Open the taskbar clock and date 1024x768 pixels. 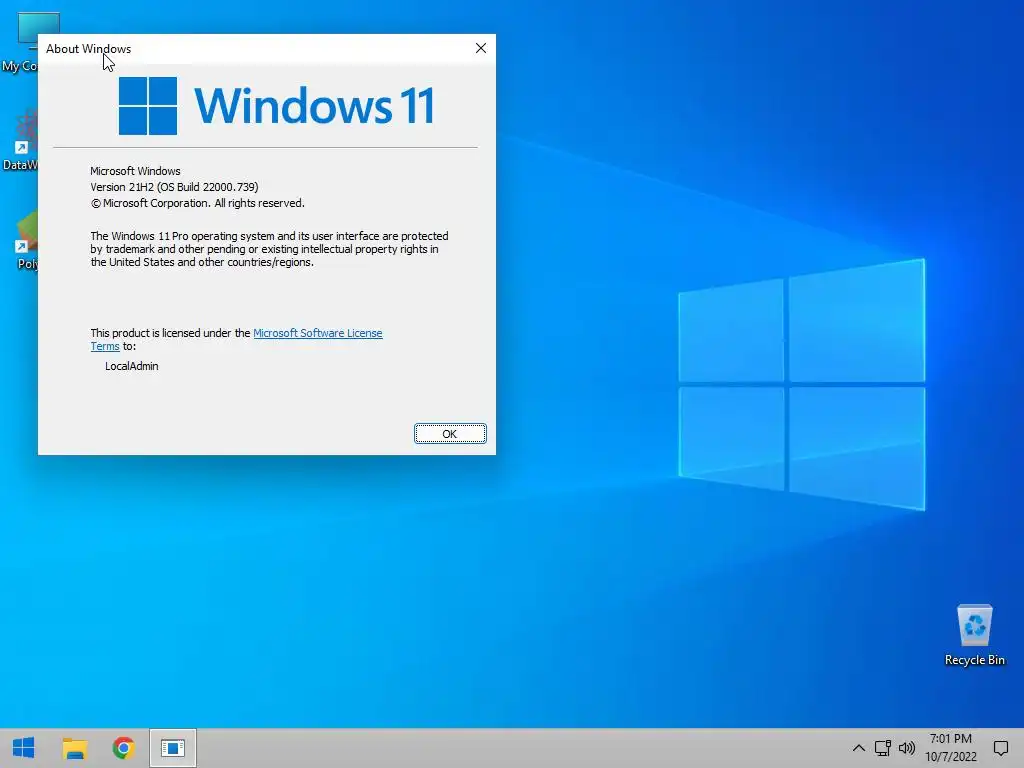click(951, 748)
